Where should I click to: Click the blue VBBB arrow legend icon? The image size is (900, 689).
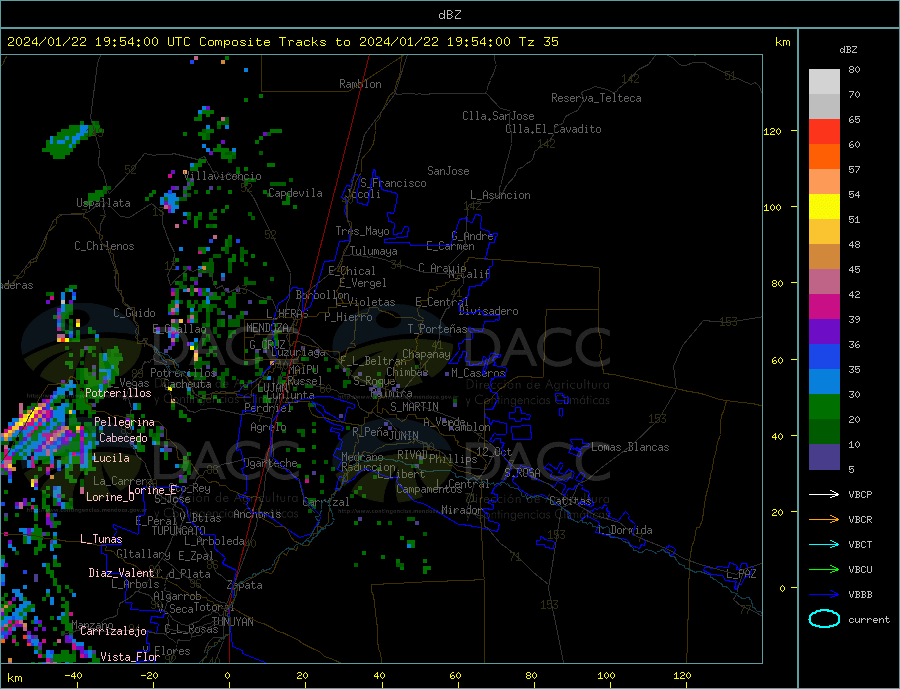(824, 594)
